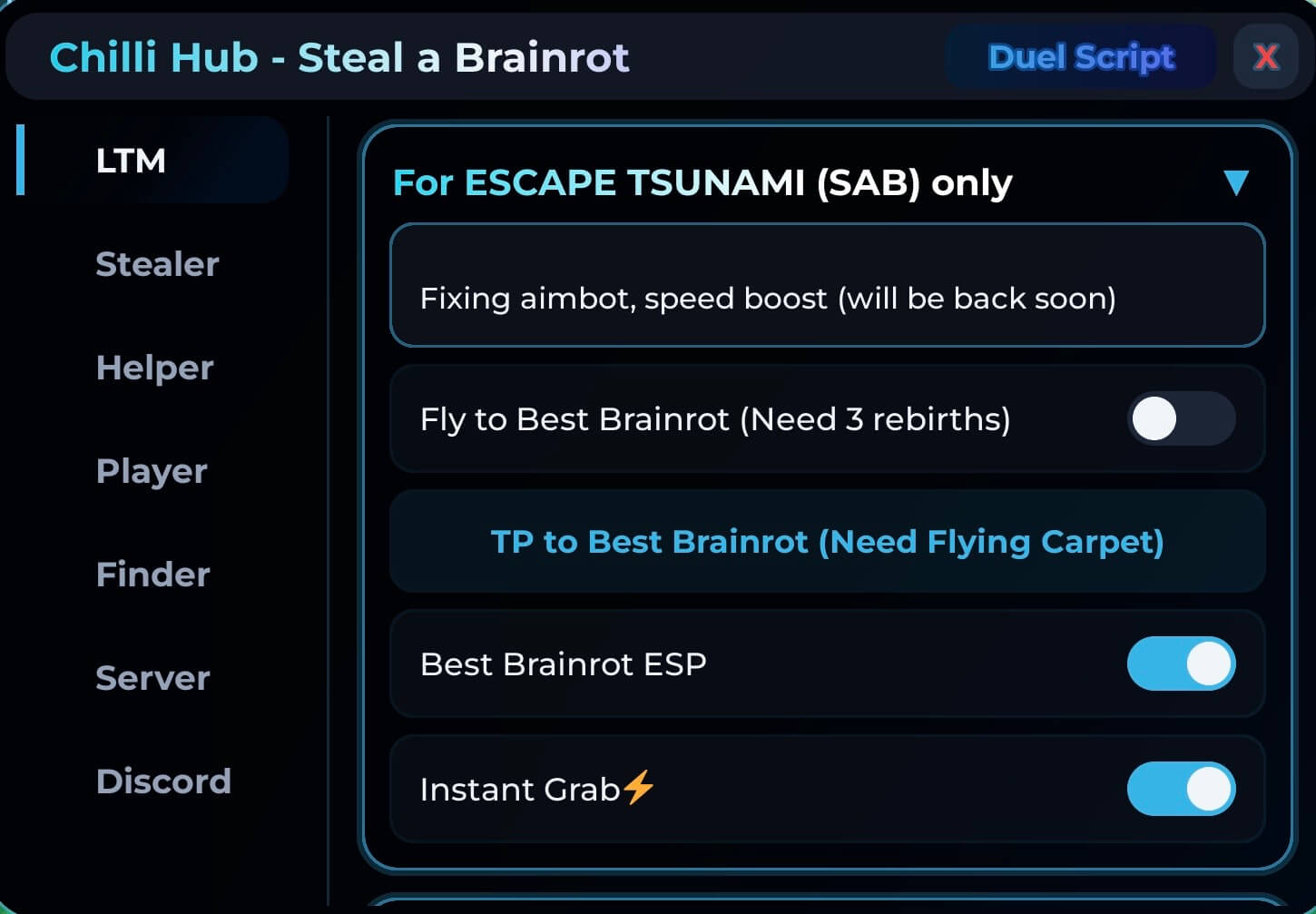Close the Chilli Hub window with red X
This screenshot has height=914, width=1316.
point(1265,57)
